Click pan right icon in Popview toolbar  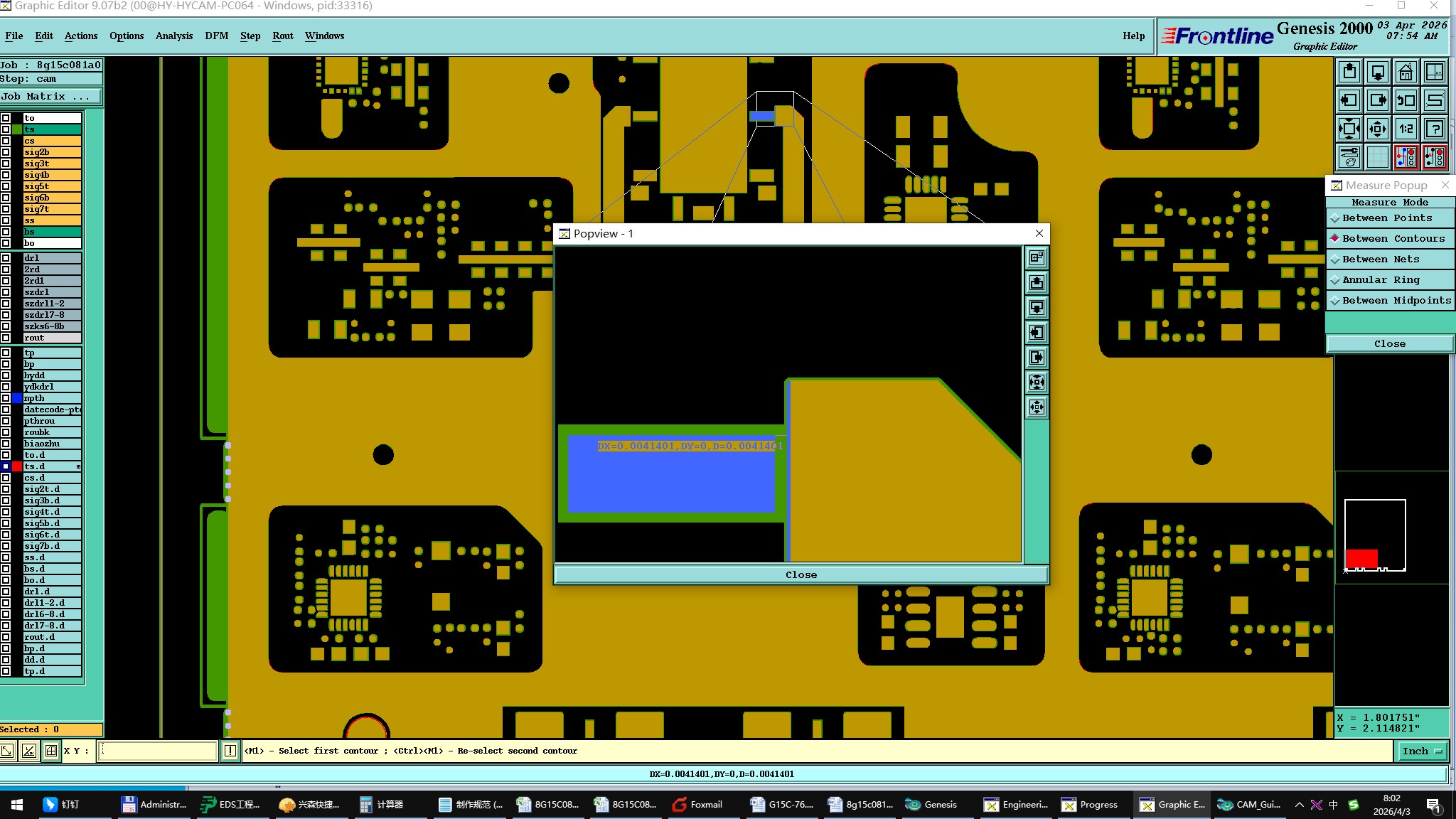pos(1037,357)
